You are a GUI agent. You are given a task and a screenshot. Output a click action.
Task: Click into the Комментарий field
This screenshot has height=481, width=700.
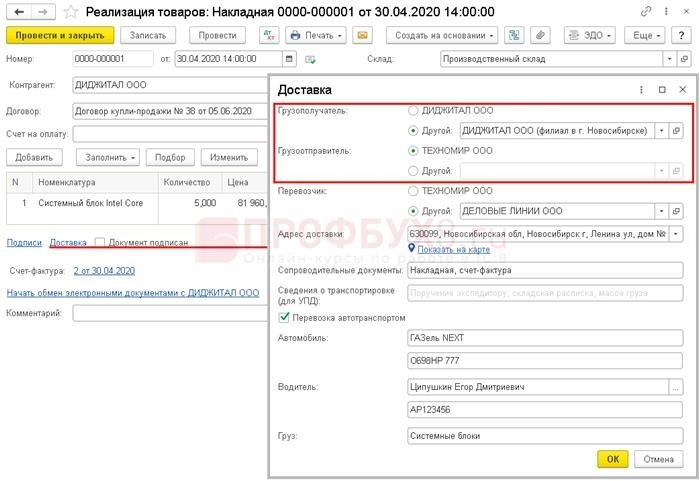tap(170, 313)
